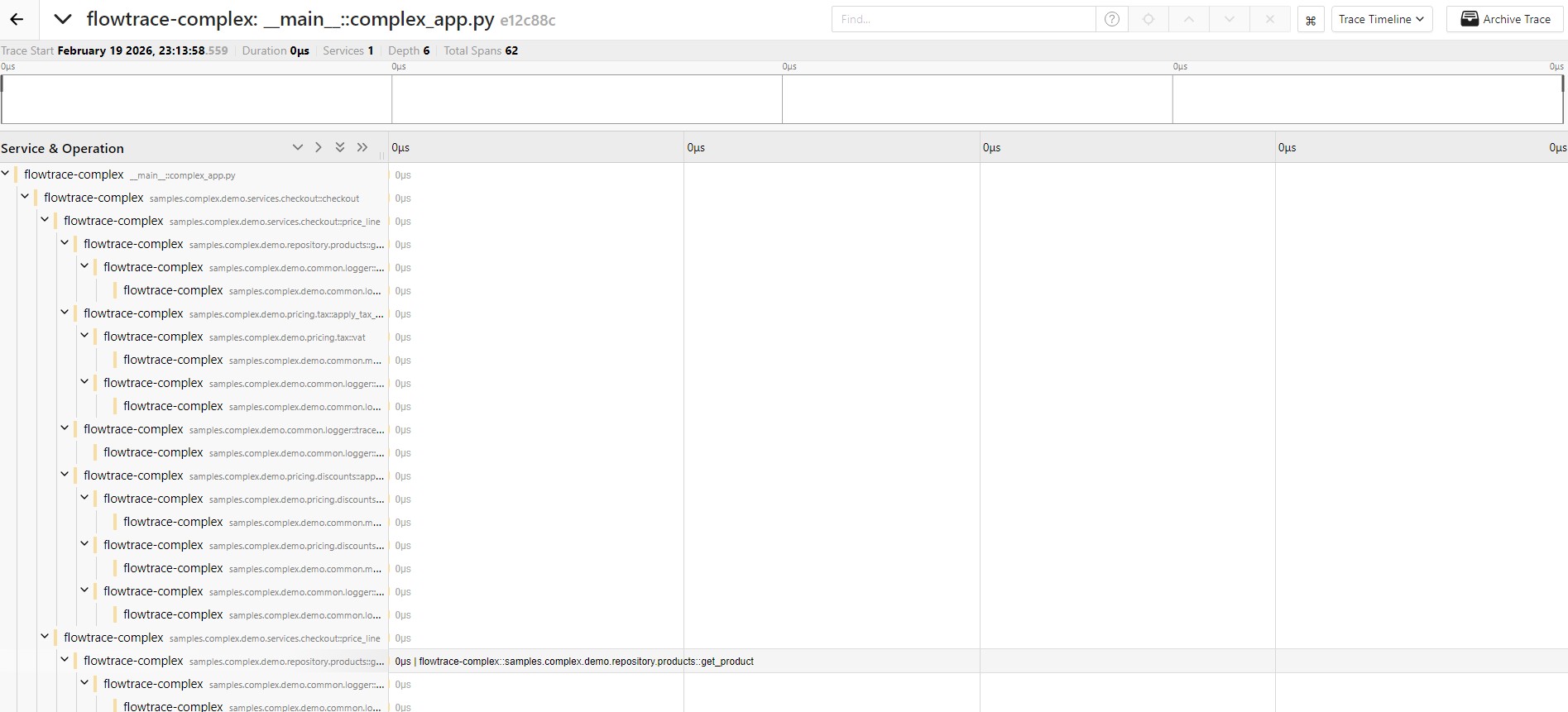Open keyboard shortcuts command icon
Screen dimensions: 1568x712
(x=1311, y=20)
